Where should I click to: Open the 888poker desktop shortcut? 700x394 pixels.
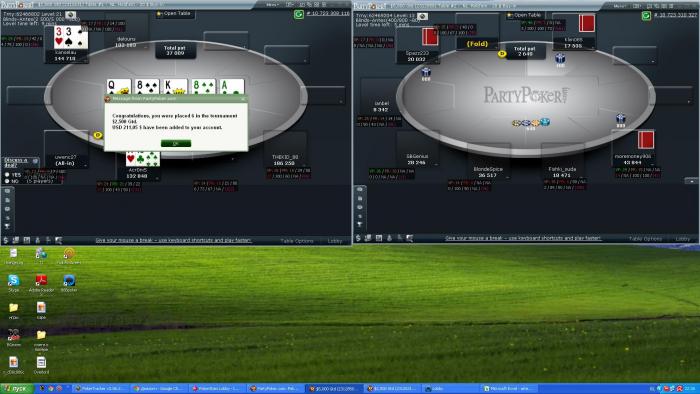tap(69, 283)
